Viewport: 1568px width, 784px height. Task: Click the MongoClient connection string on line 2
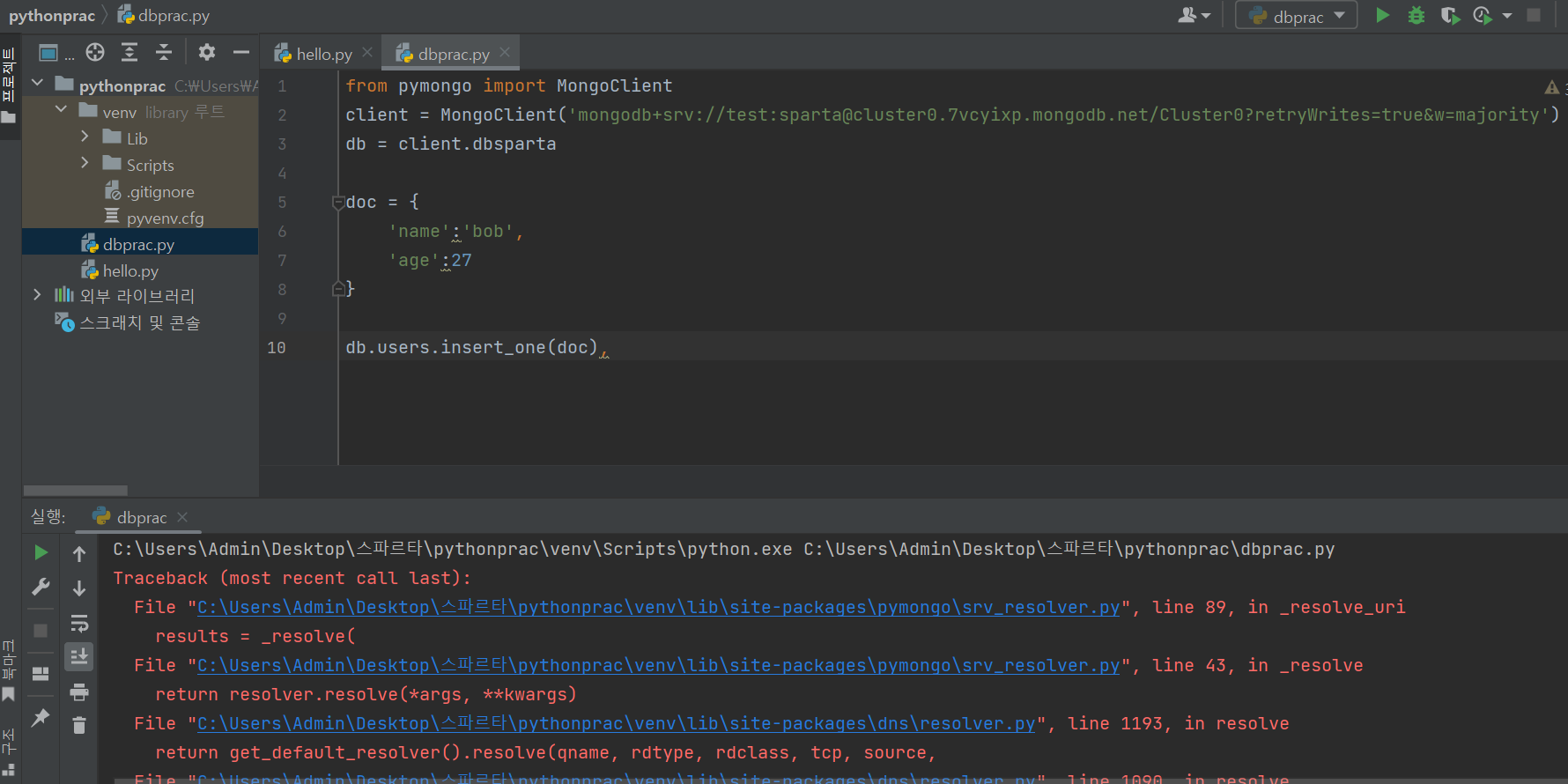(1058, 115)
